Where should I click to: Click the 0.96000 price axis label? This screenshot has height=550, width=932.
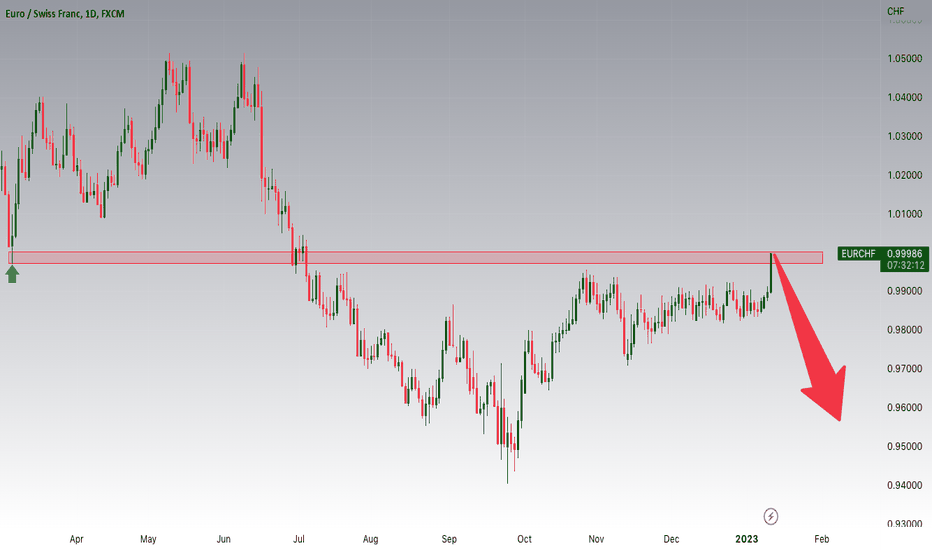pyautogui.click(x=905, y=407)
